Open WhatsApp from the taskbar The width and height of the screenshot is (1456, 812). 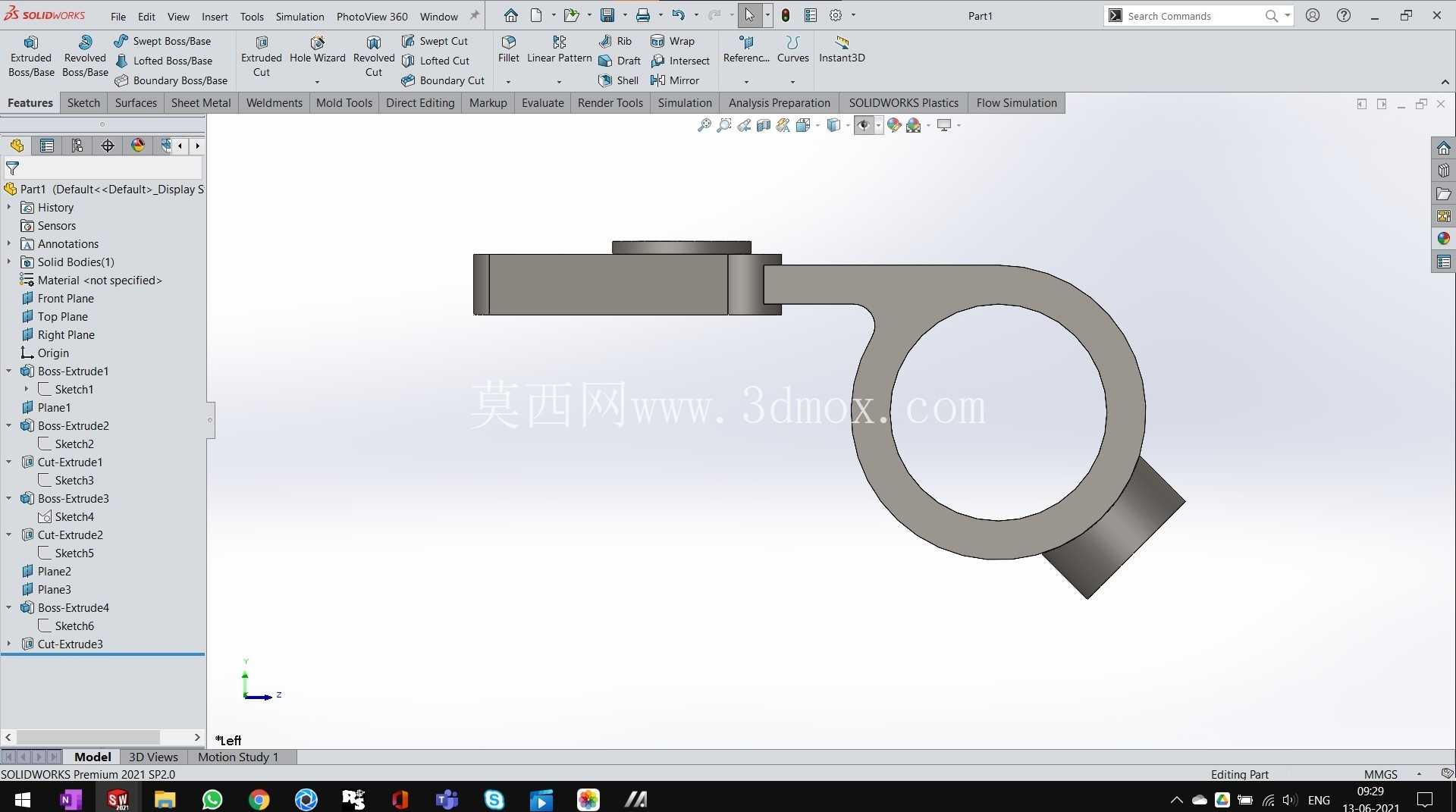212,799
